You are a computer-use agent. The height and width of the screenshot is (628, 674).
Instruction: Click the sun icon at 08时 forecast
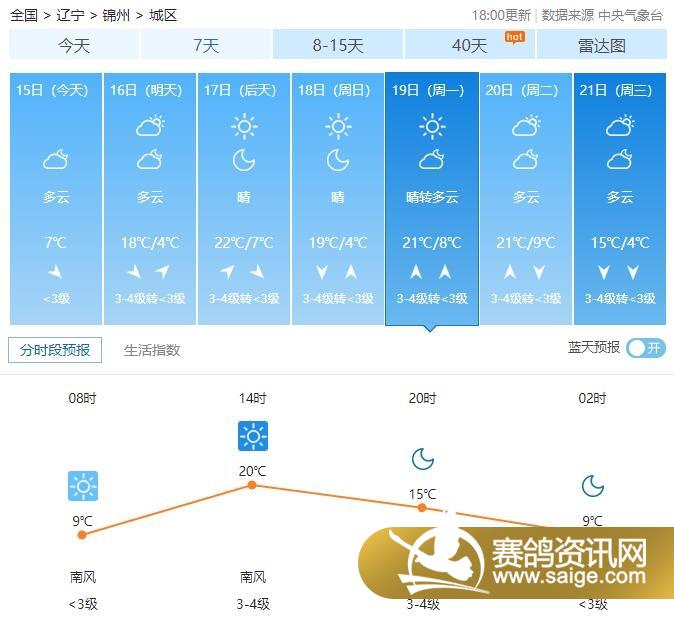tap(82, 486)
